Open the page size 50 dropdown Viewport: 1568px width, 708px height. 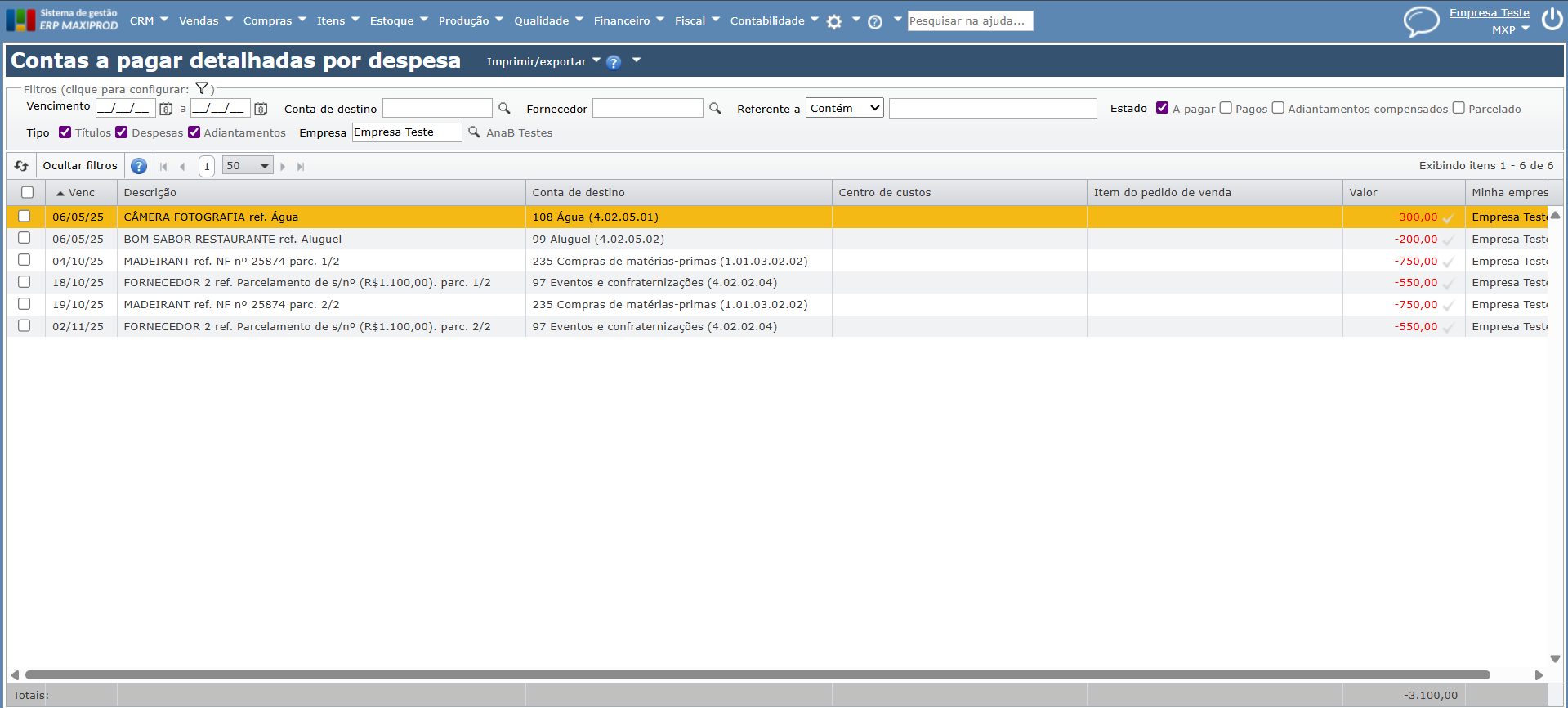pyautogui.click(x=248, y=166)
